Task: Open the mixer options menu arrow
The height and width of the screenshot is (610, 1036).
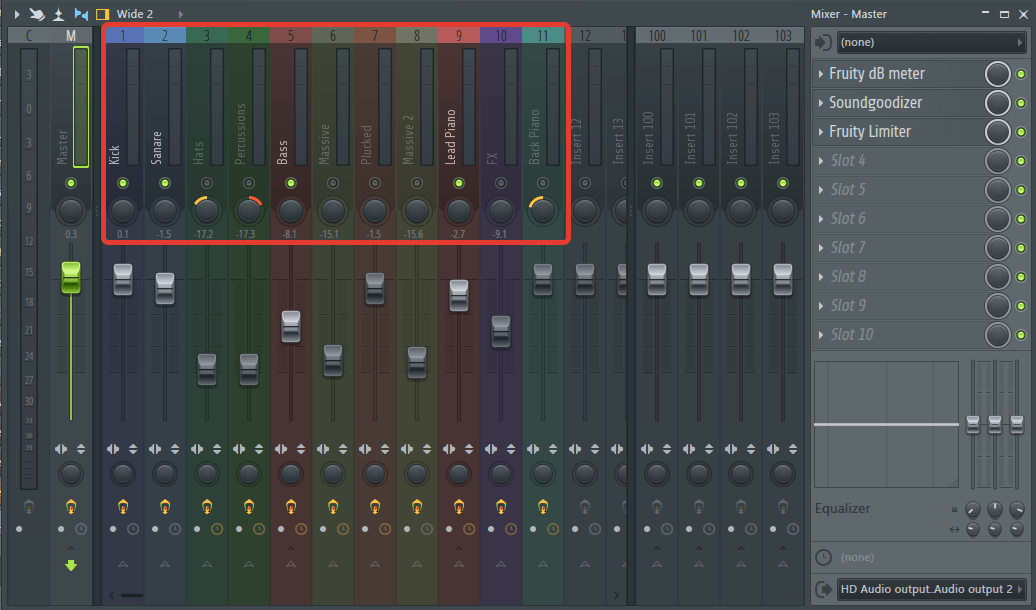Action: click(17, 14)
